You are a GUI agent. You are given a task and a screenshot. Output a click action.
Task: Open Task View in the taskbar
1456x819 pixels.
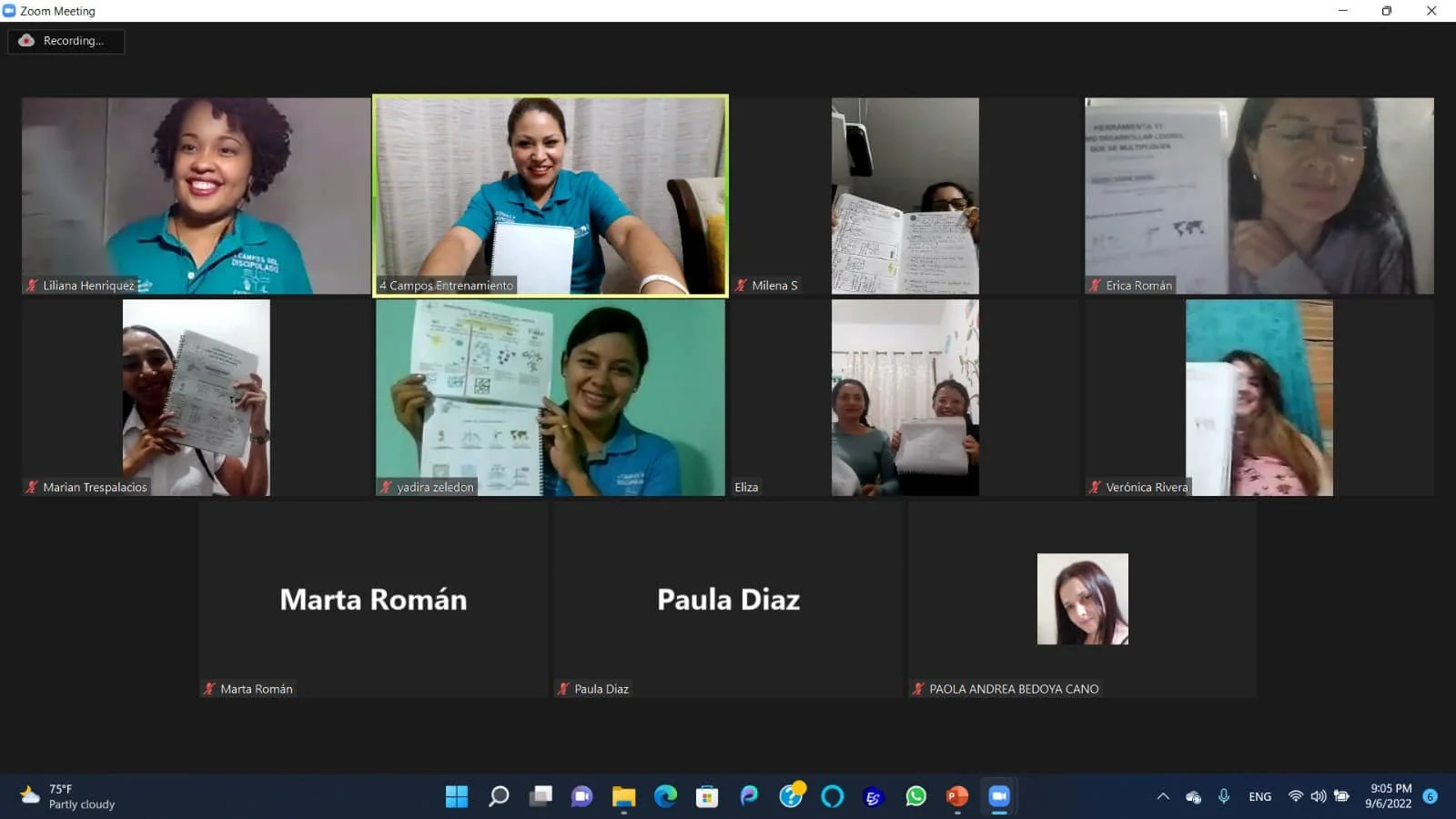click(x=541, y=796)
